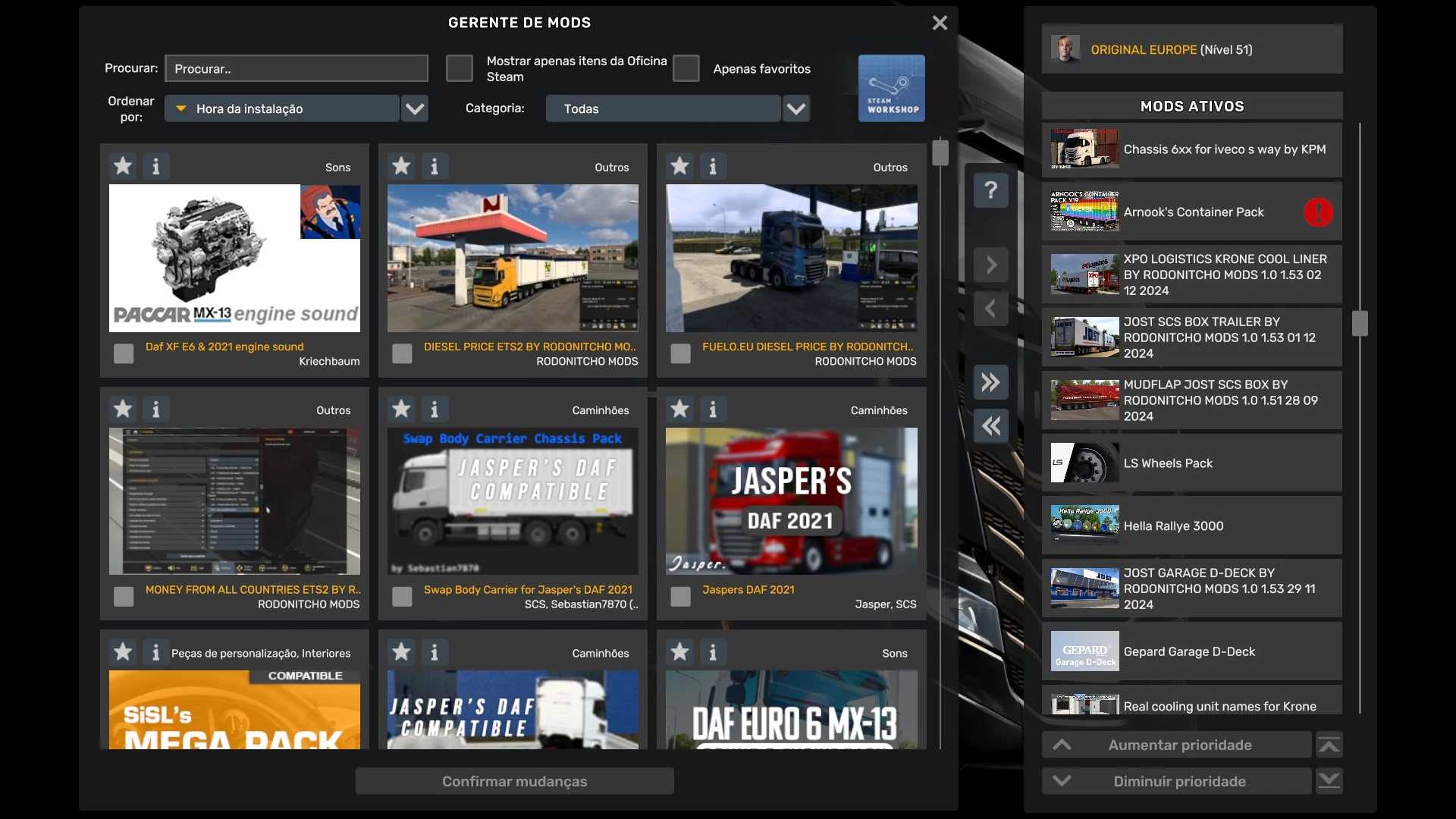The width and height of the screenshot is (1456, 819).
Task: Click the help question mark icon
Action: pos(990,190)
